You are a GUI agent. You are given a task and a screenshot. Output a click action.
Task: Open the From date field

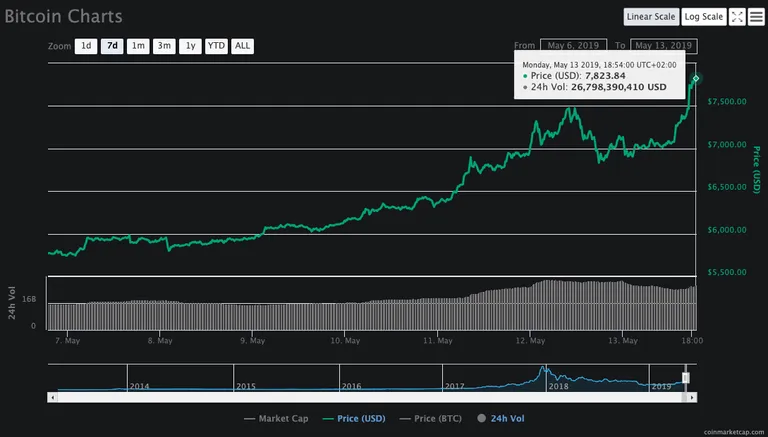pyautogui.click(x=574, y=46)
